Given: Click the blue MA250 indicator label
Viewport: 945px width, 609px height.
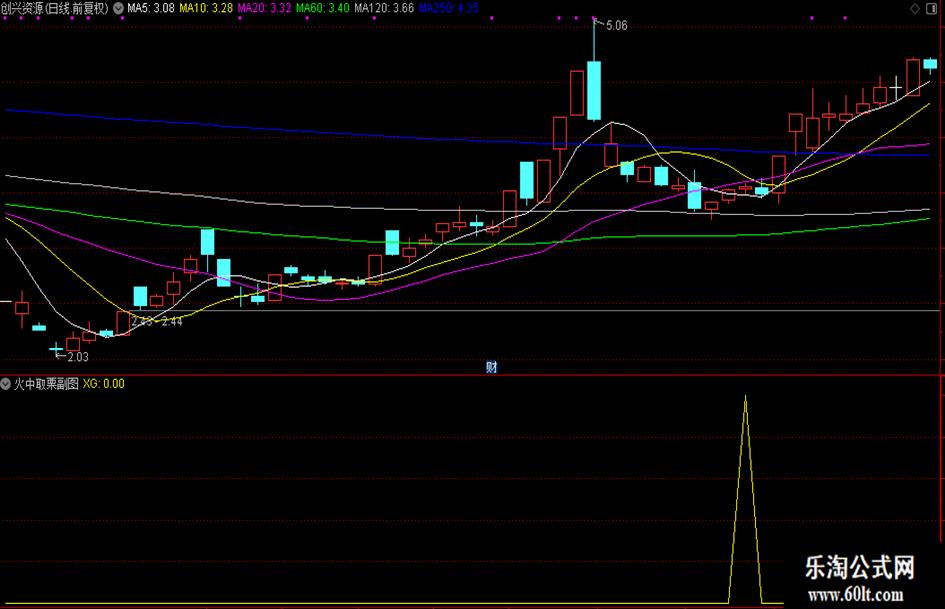Looking at the screenshot, I should point(449,8).
